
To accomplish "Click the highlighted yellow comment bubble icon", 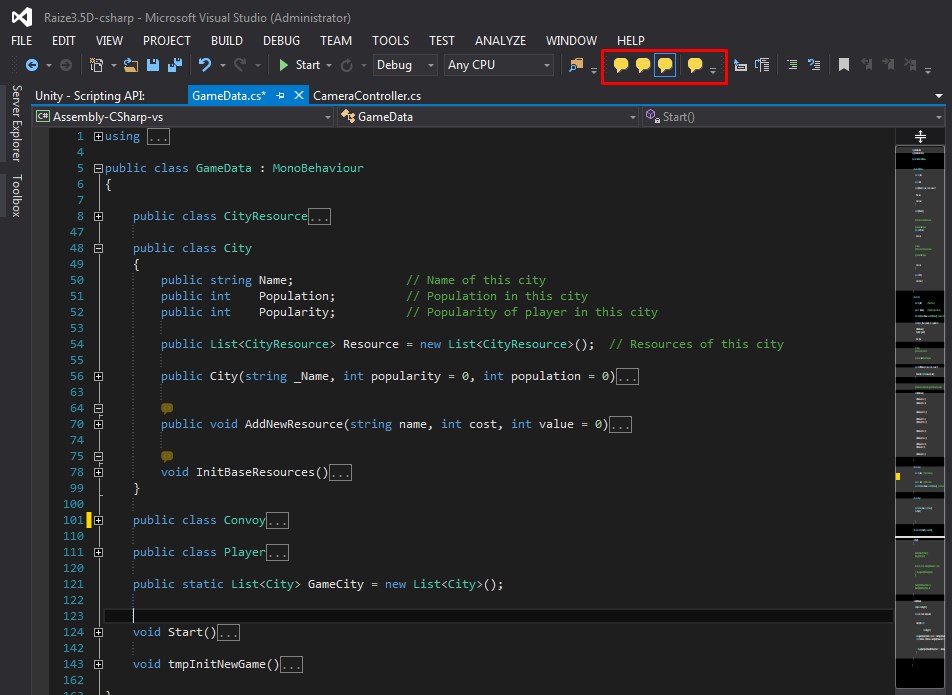I will (665, 65).
